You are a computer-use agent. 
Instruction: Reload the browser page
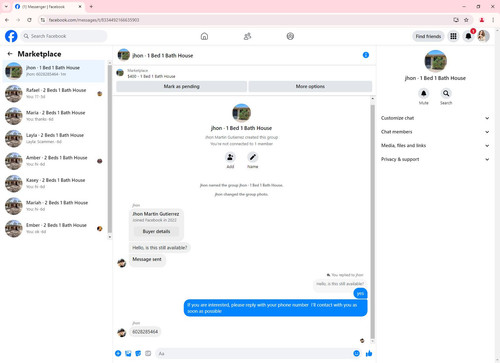pyautogui.click(x=29, y=20)
